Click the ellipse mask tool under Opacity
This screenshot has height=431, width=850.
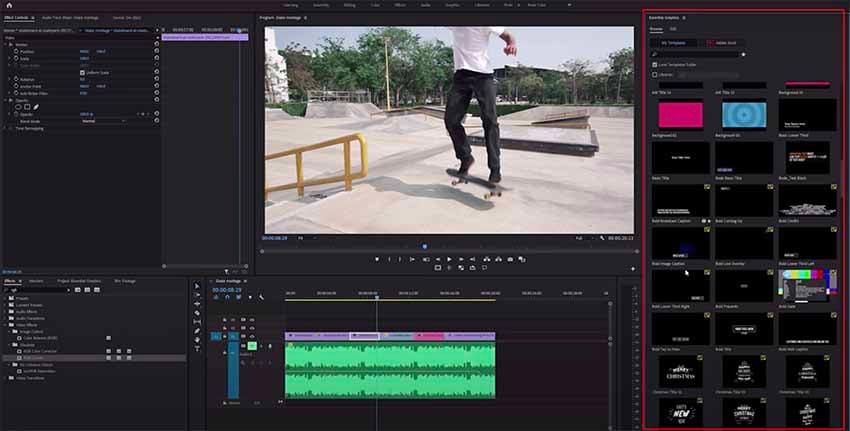(21, 106)
